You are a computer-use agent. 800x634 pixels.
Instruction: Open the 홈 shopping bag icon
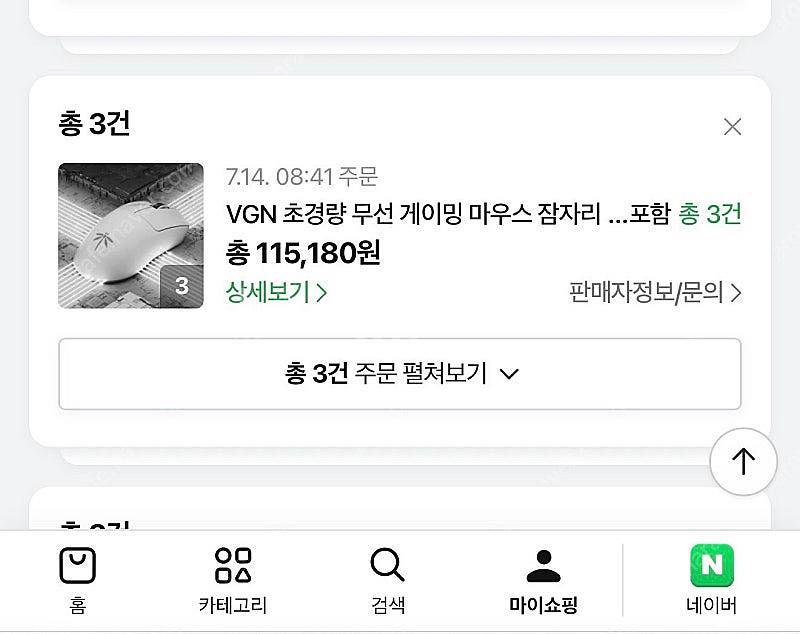[x=78, y=565]
